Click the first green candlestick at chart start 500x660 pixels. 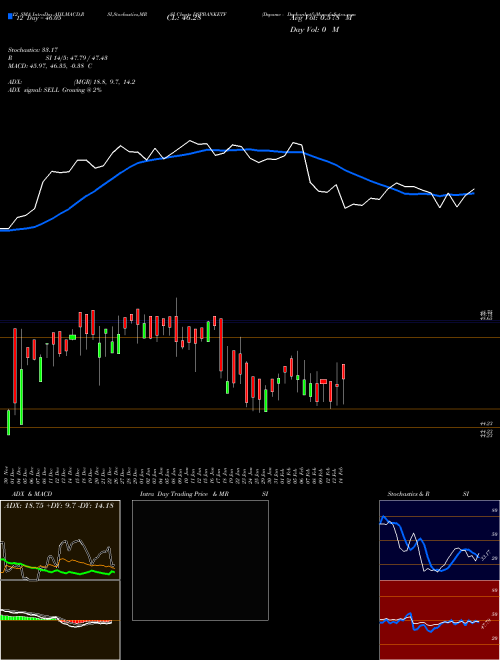[x=8, y=422]
